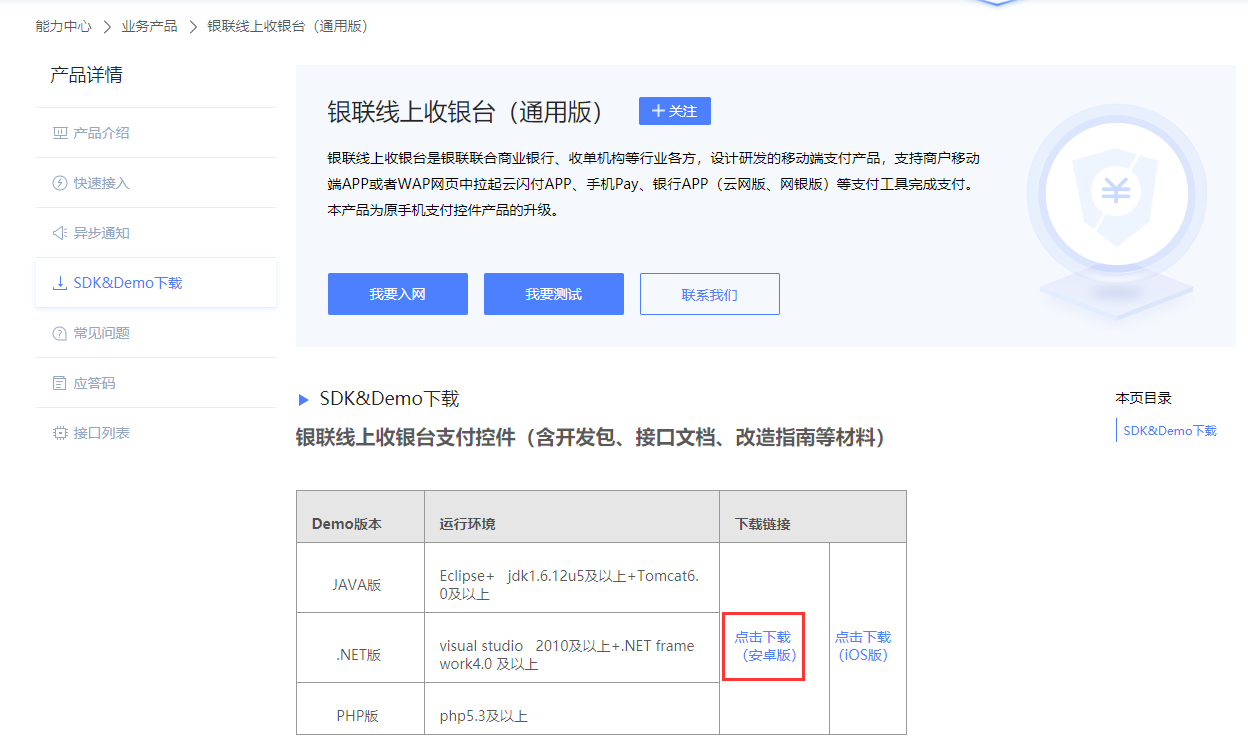
Task: Select the SDK&Demo下载 download icon
Action: point(59,283)
